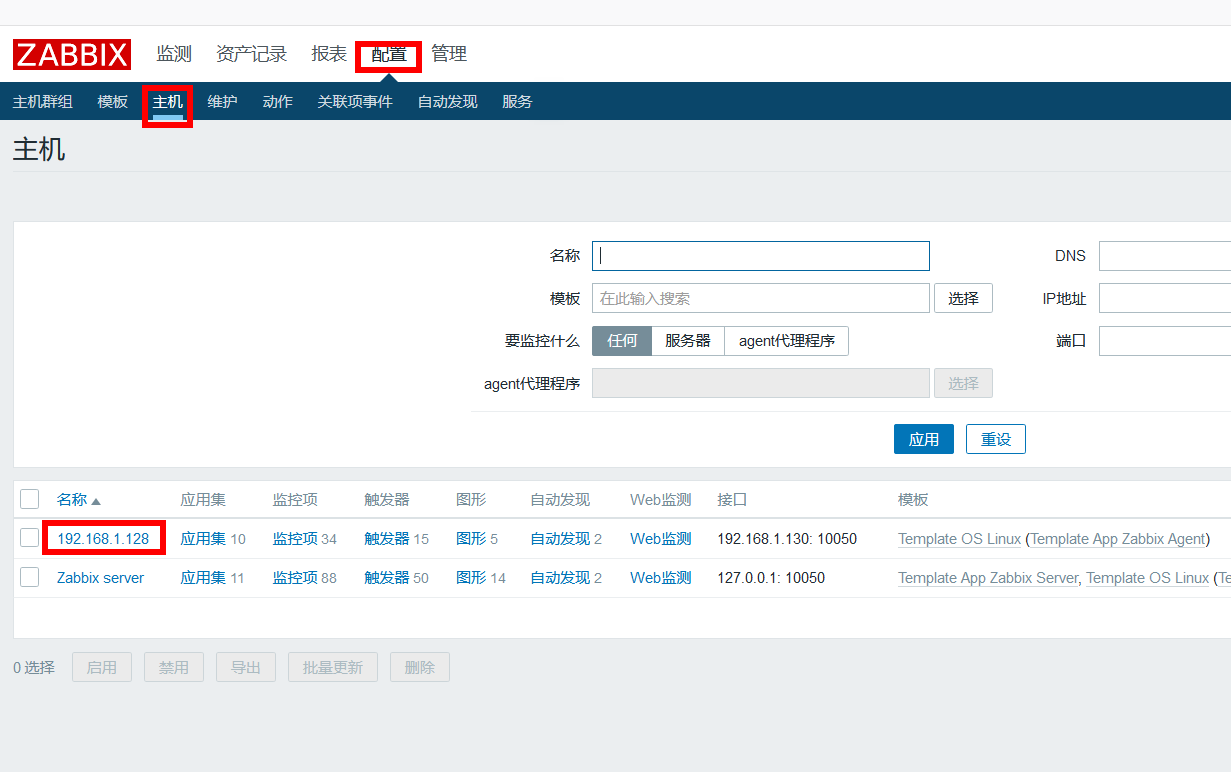Image resolution: width=1231 pixels, height=772 pixels.
Task: Open 自动发现 2 for Zabbix server
Action: point(560,578)
